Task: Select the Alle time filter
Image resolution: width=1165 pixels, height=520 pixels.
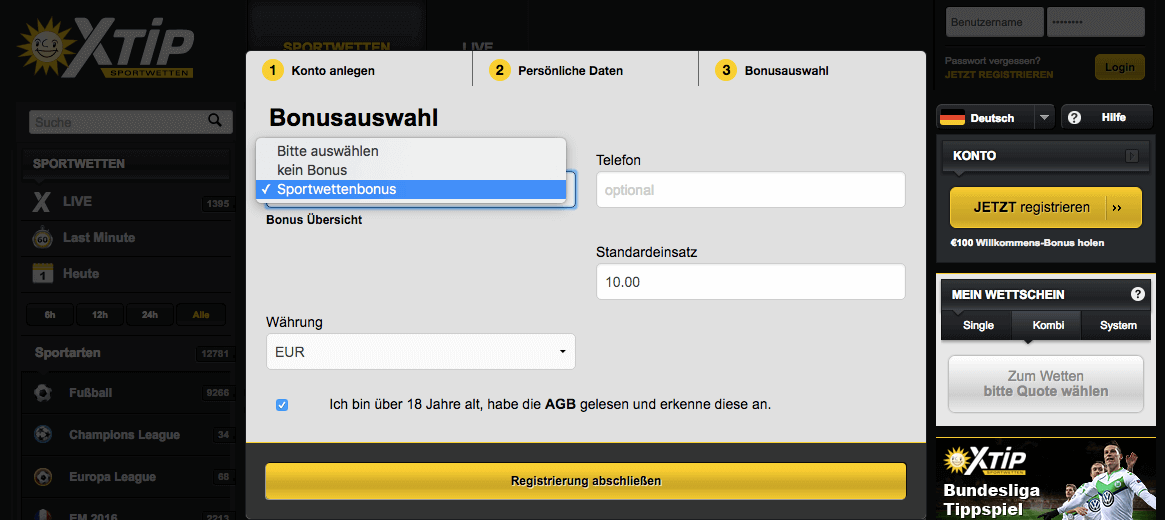Action: click(x=201, y=315)
